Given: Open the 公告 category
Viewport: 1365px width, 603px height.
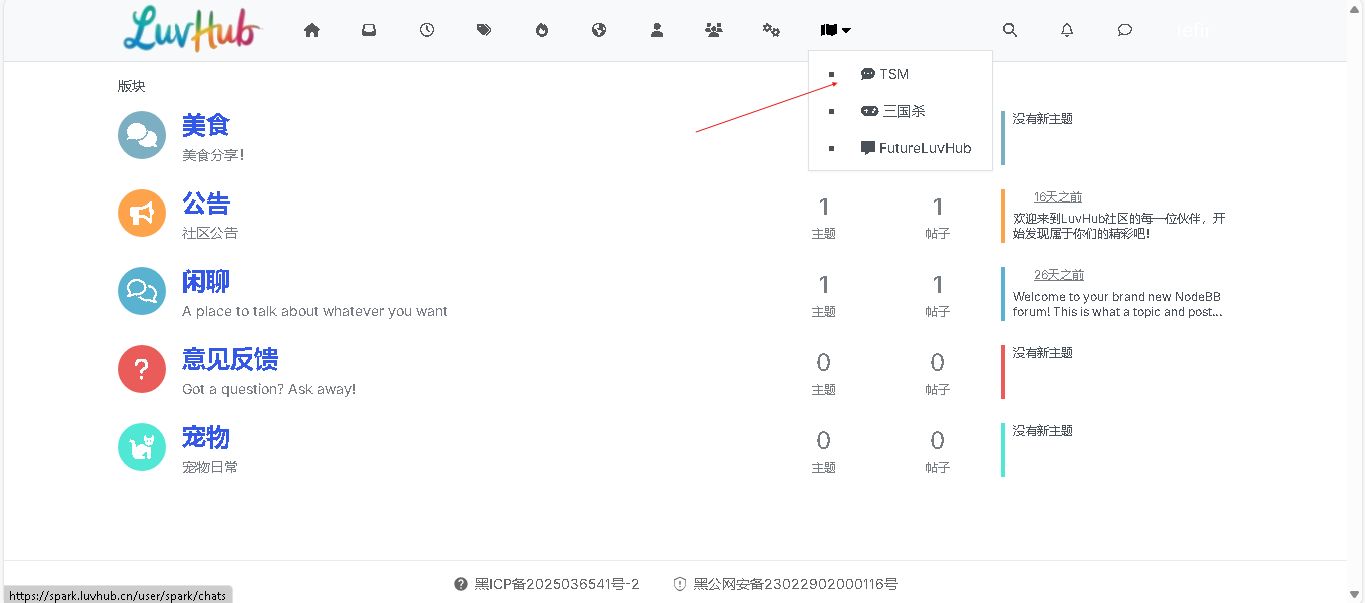Looking at the screenshot, I should pos(206,204).
